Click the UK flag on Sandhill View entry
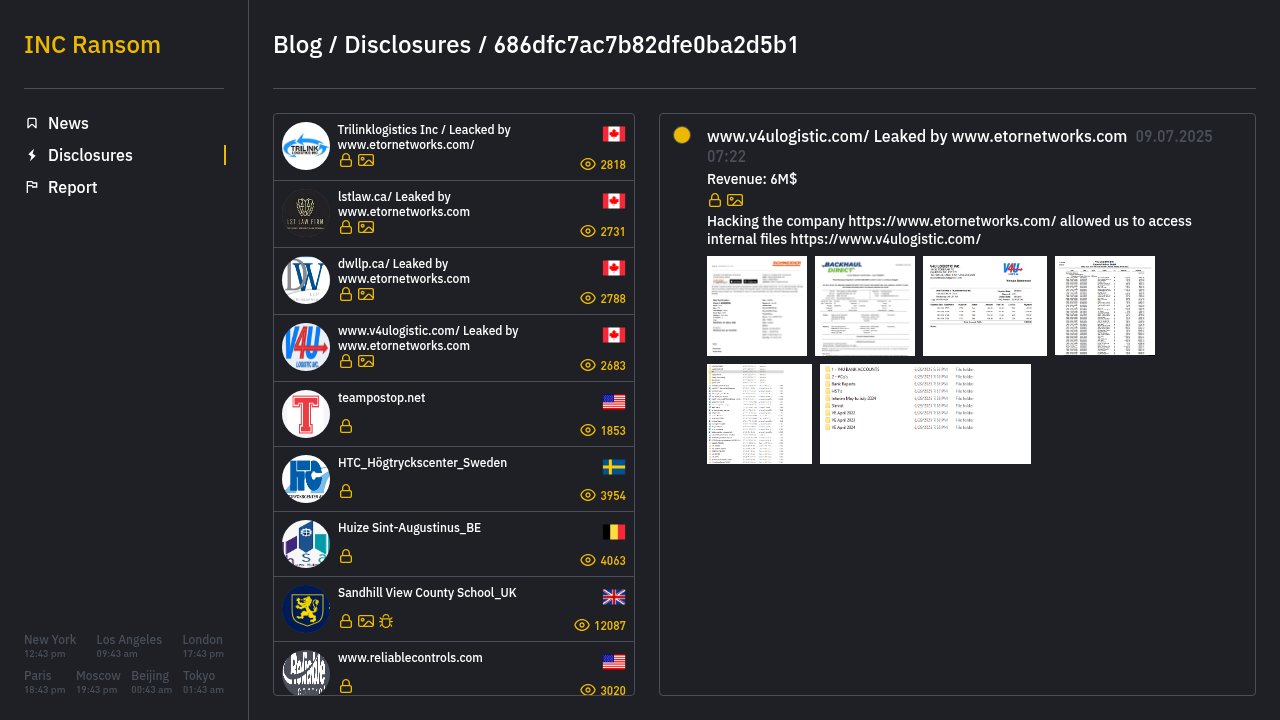This screenshot has width=1280, height=720. pos(614,597)
